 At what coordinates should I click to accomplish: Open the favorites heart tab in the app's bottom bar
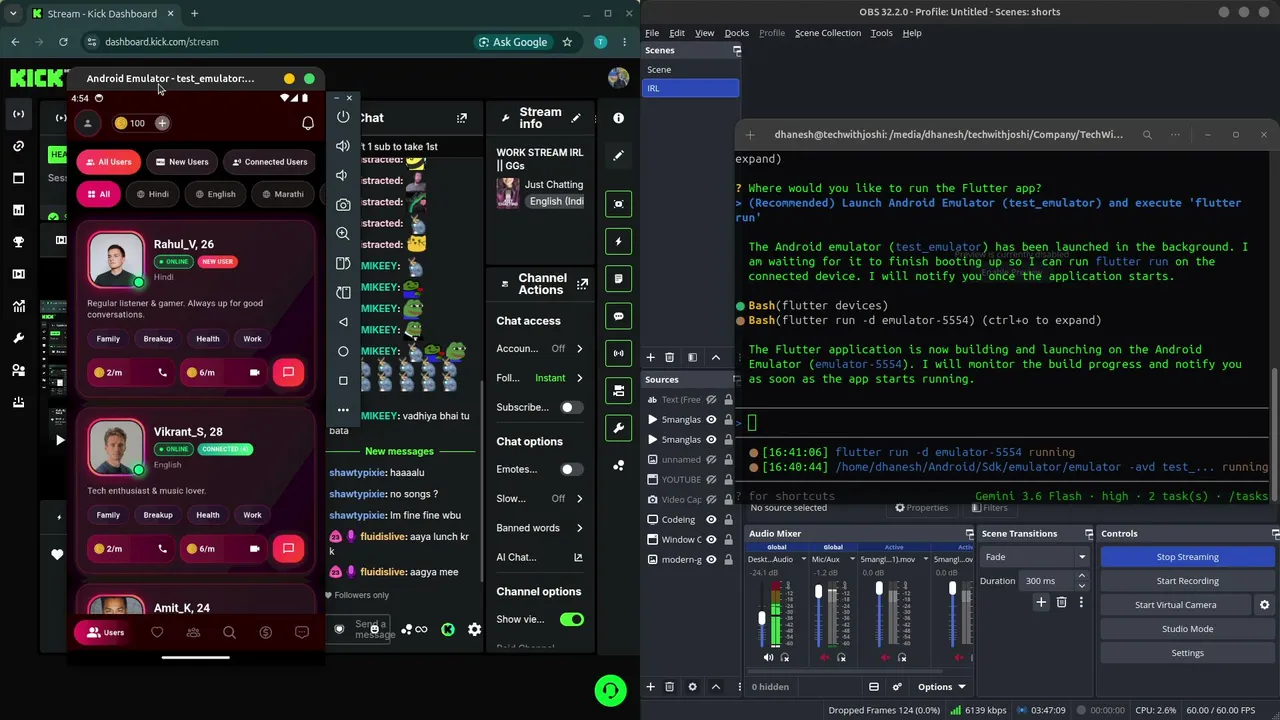(157, 632)
